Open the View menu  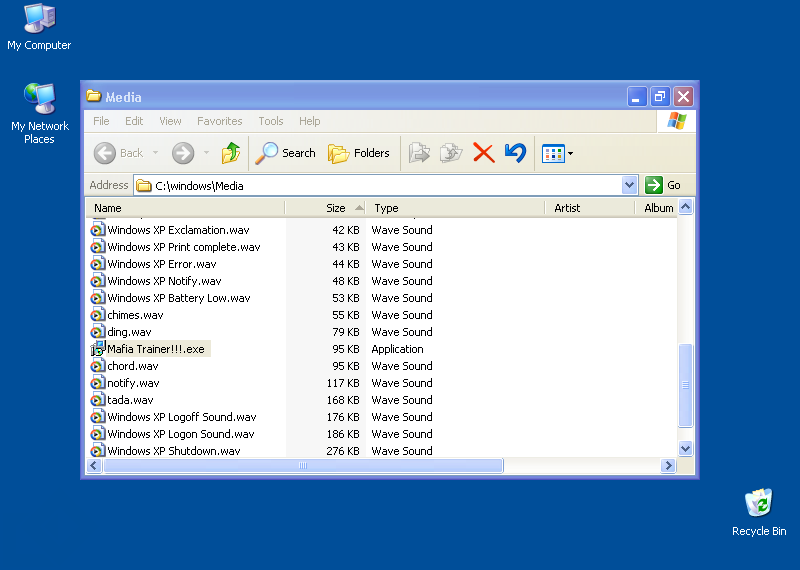tap(170, 121)
